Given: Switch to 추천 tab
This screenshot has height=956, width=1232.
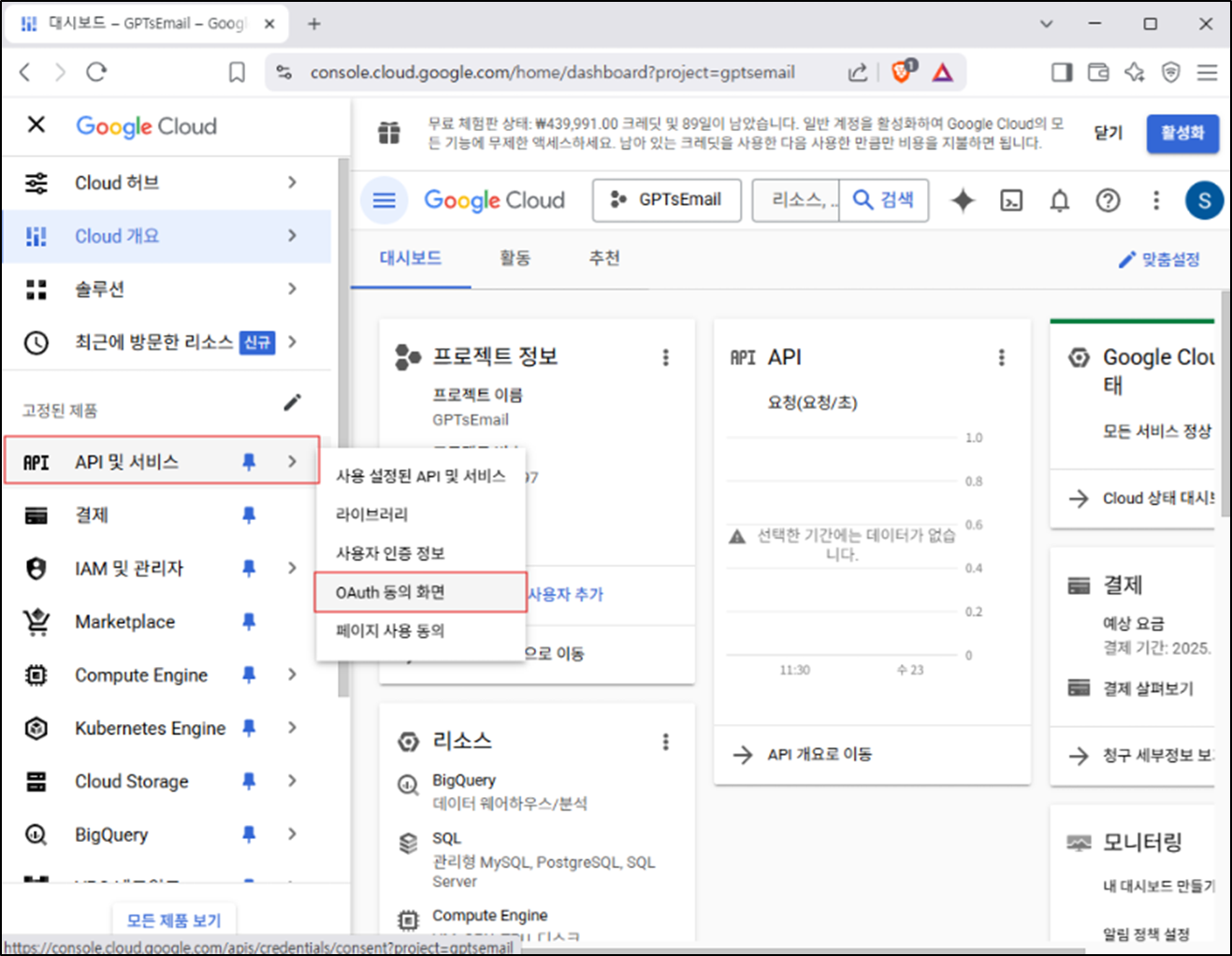Looking at the screenshot, I should coord(604,258).
